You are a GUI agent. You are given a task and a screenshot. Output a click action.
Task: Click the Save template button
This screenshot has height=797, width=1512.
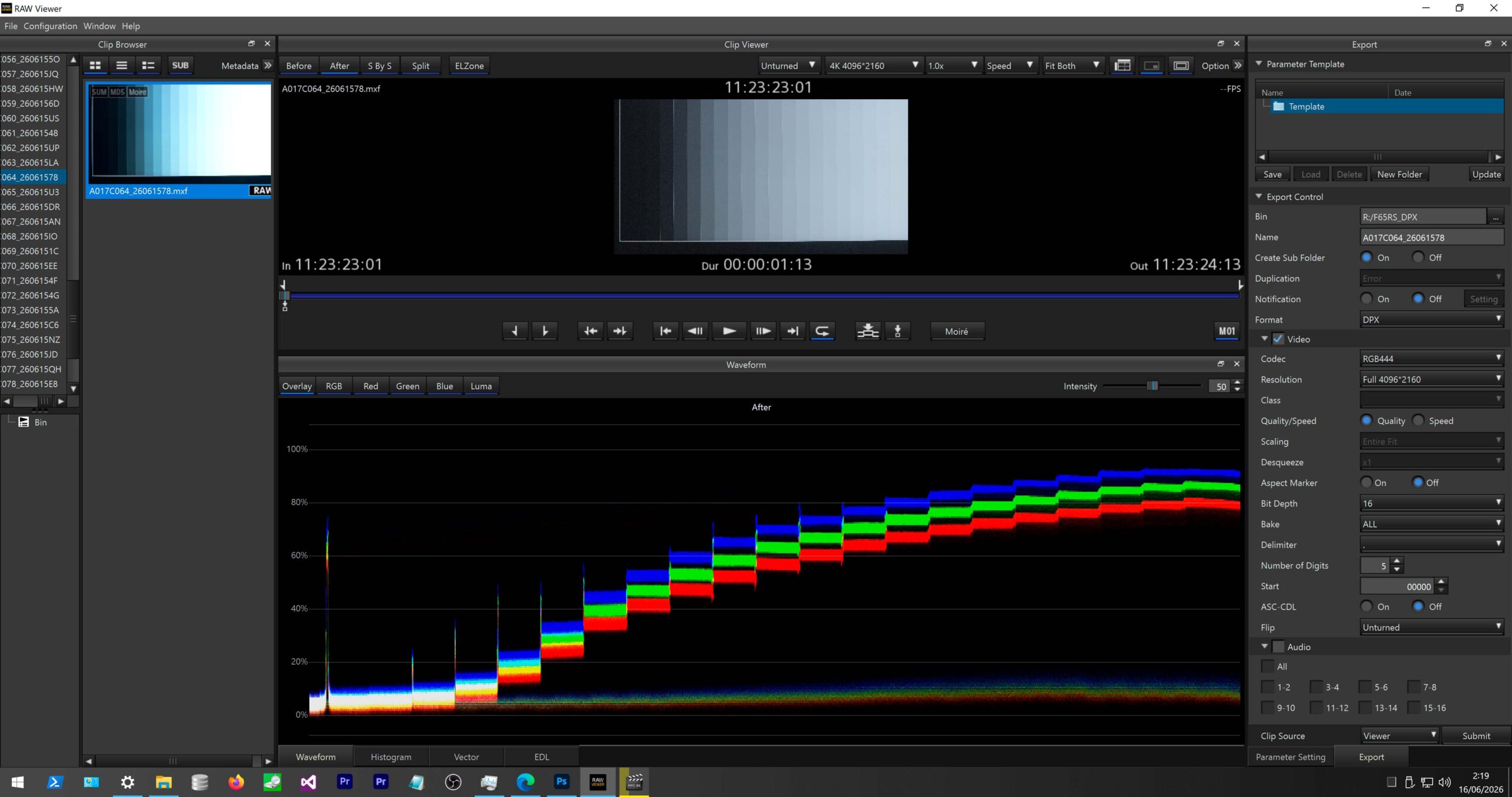click(x=1272, y=174)
